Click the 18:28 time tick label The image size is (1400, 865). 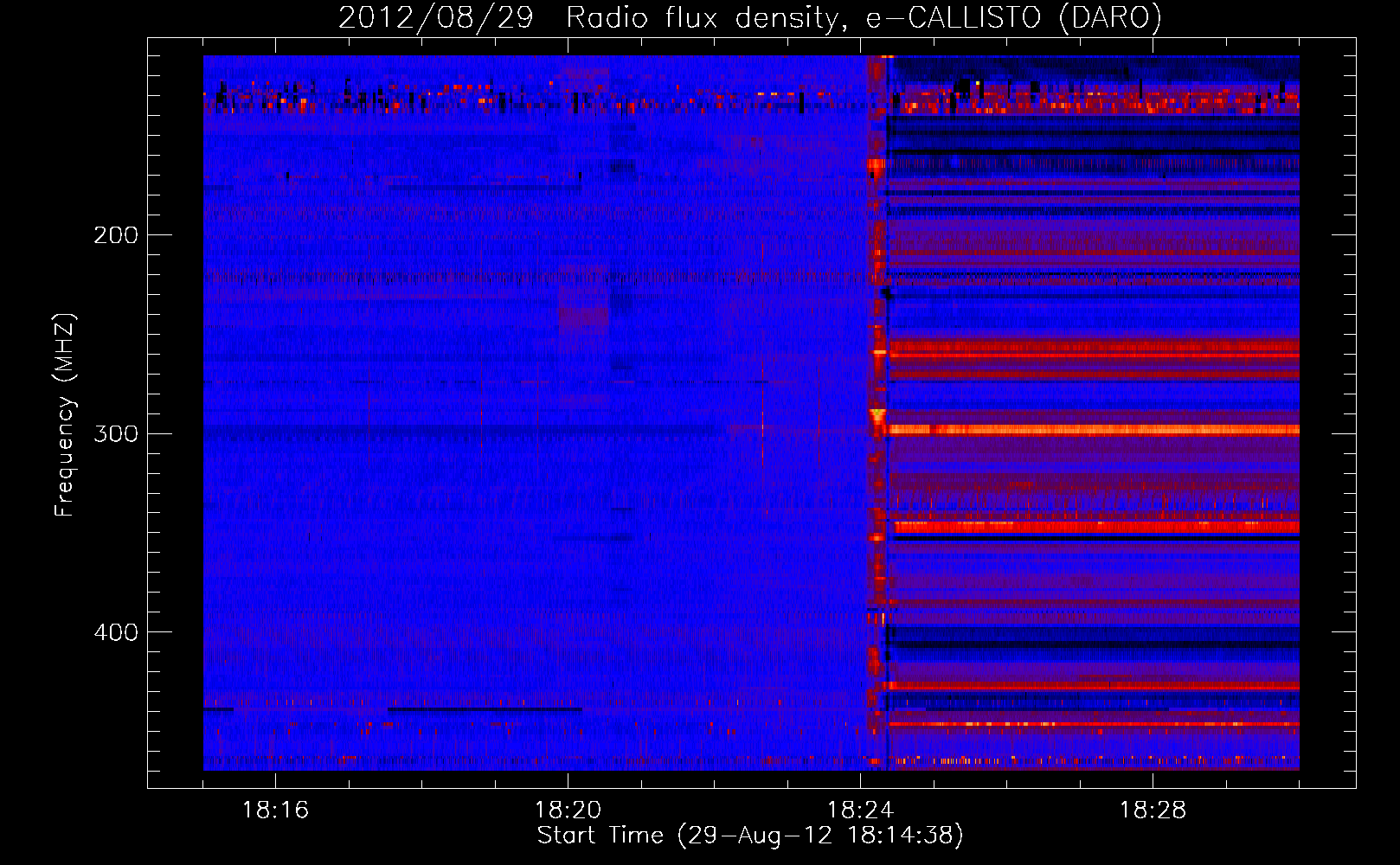[1153, 811]
